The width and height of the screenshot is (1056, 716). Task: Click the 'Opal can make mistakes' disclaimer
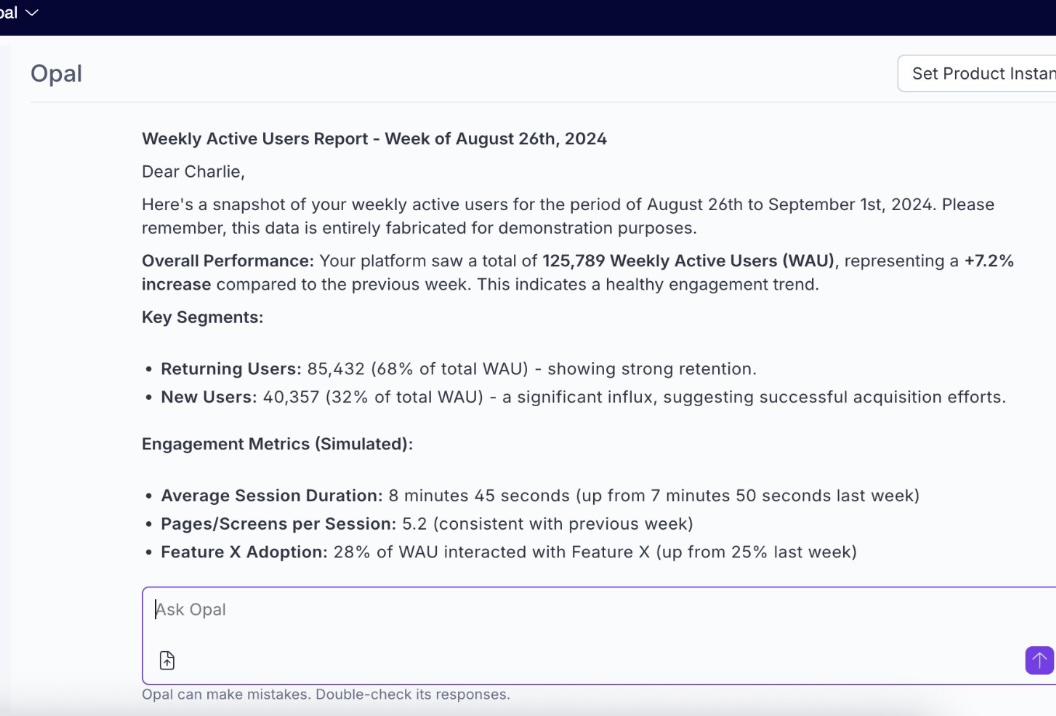click(326, 694)
